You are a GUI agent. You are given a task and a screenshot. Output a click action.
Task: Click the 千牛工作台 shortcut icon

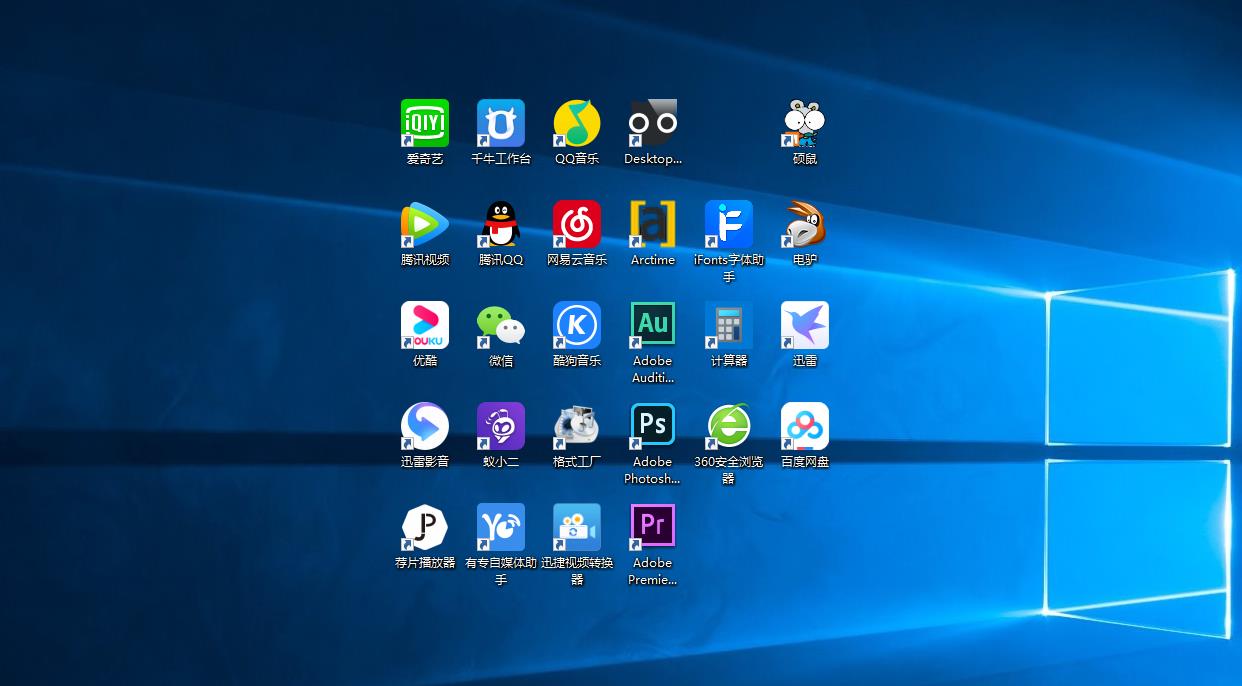coord(501,123)
